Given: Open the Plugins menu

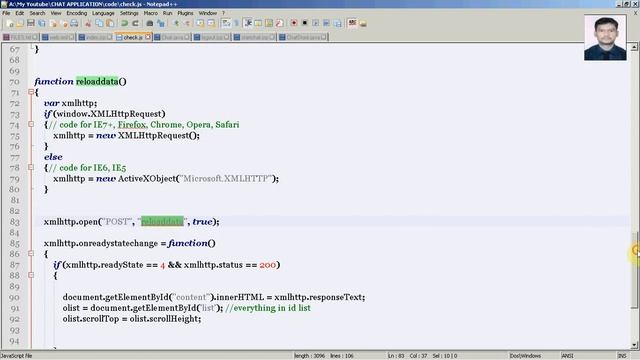Looking at the screenshot, I should pyautogui.click(x=185, y=13).
